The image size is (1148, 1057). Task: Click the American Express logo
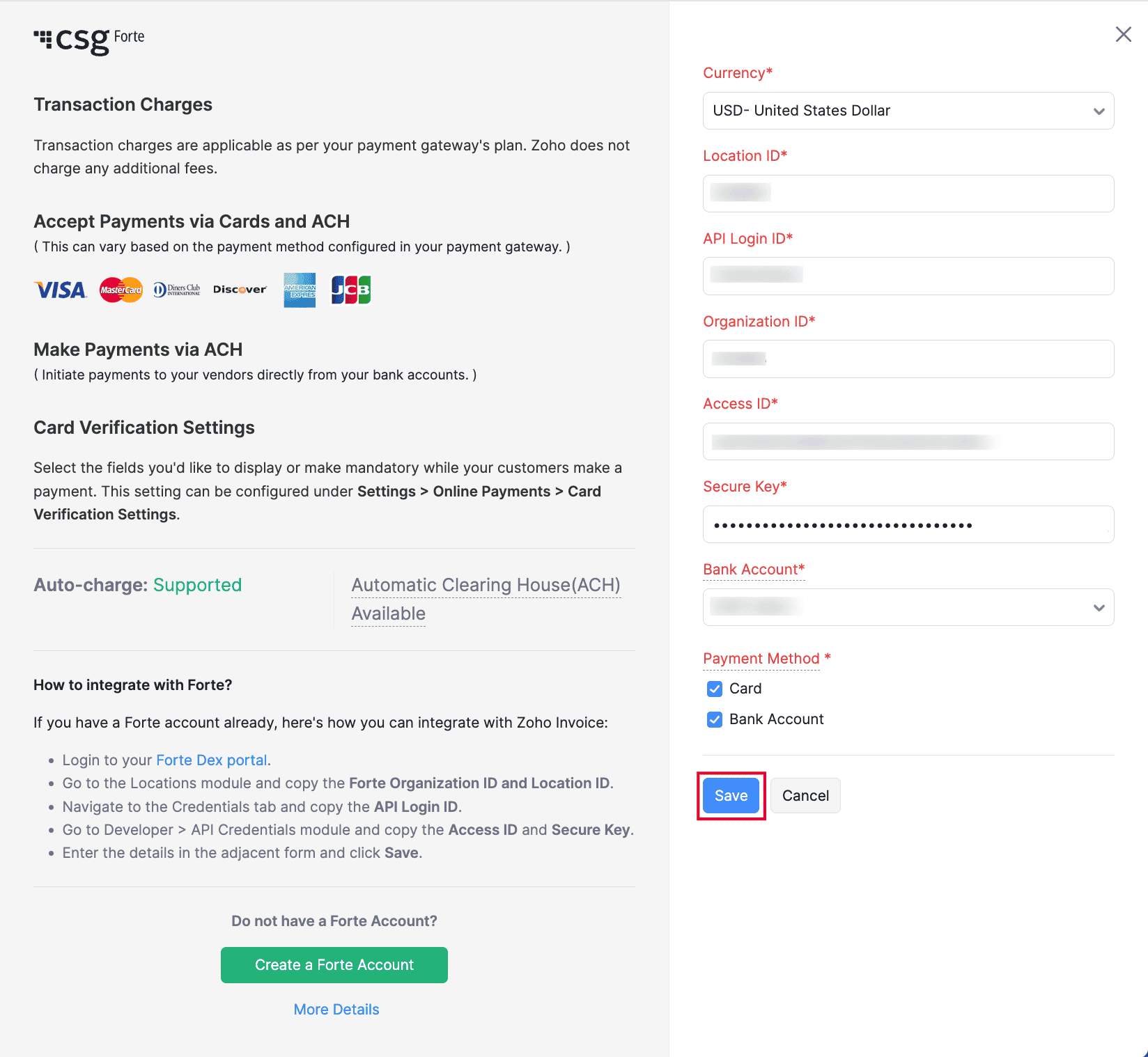coord(300,290)
